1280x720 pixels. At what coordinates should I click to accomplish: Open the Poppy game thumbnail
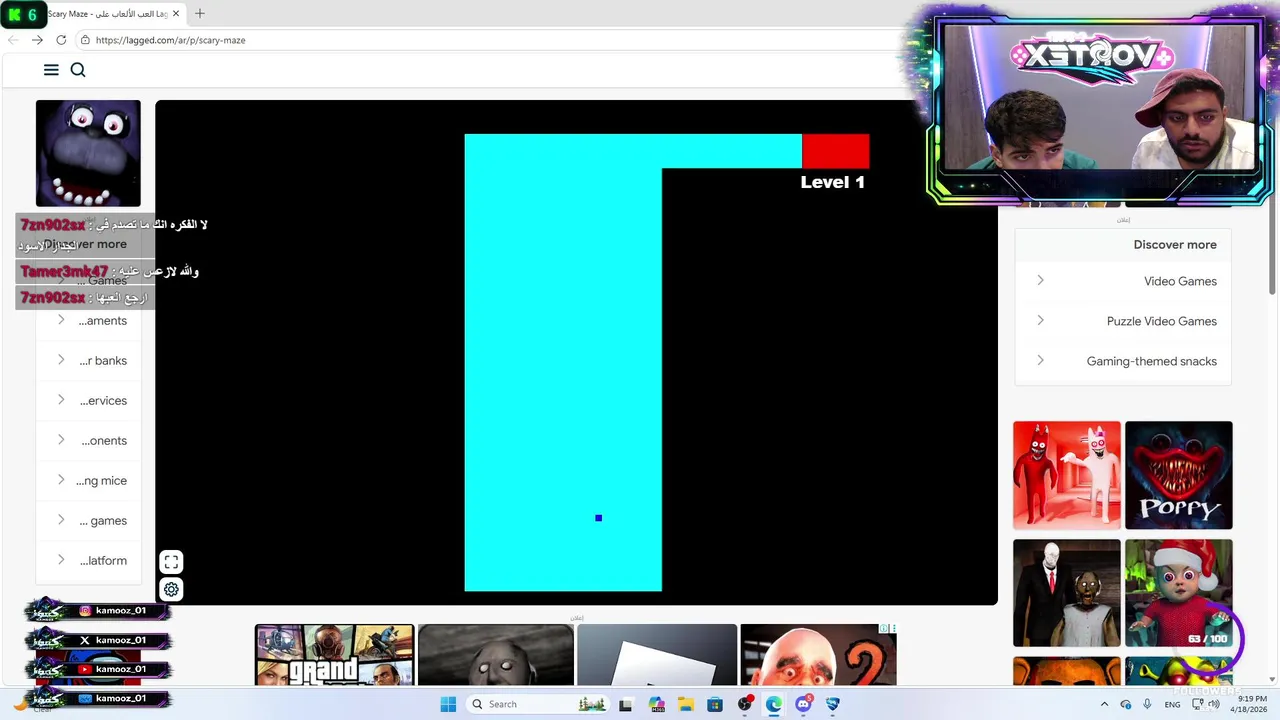point(1178,475)
